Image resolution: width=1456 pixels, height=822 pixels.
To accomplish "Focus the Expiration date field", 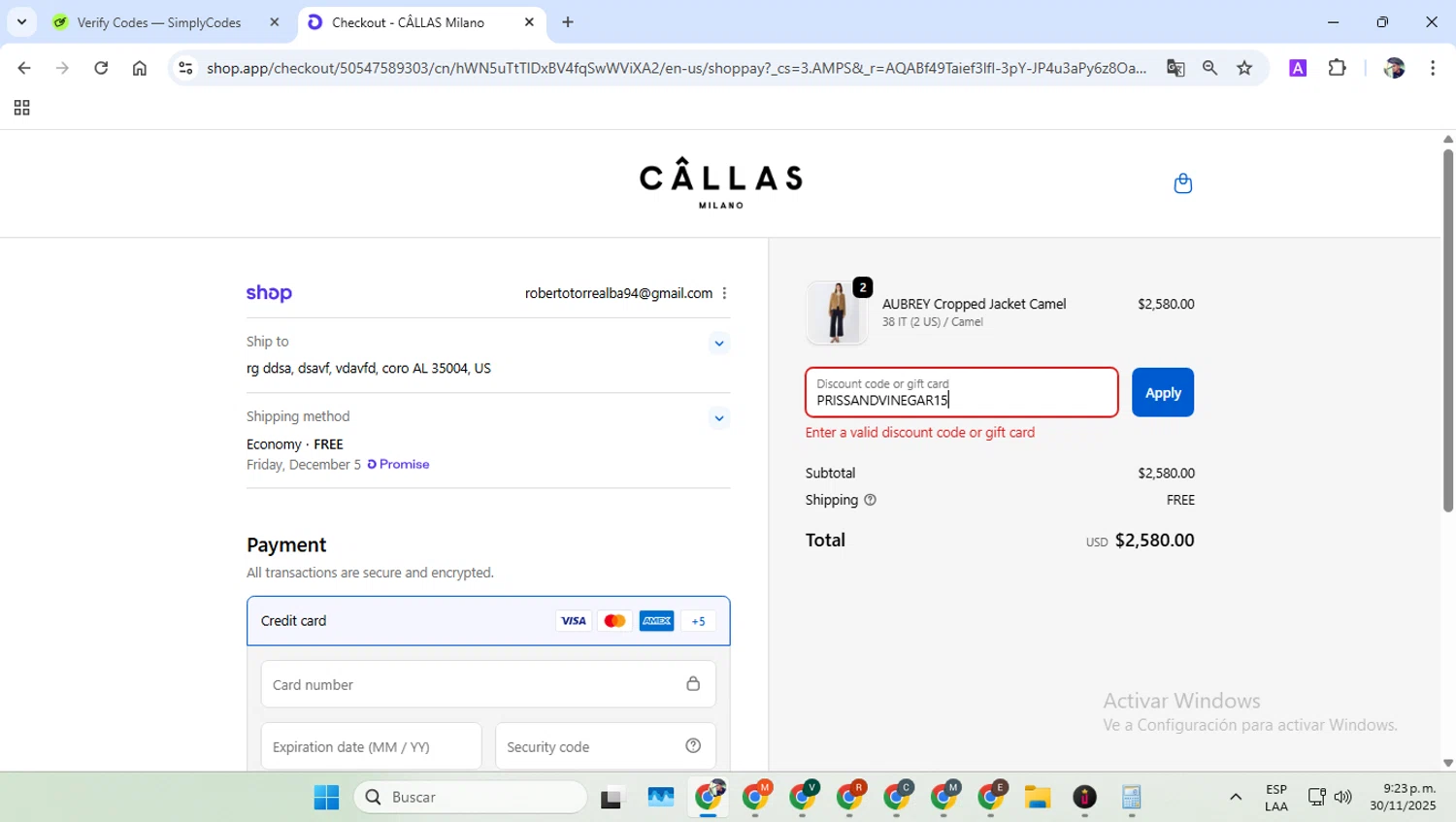I will [371, 746].
